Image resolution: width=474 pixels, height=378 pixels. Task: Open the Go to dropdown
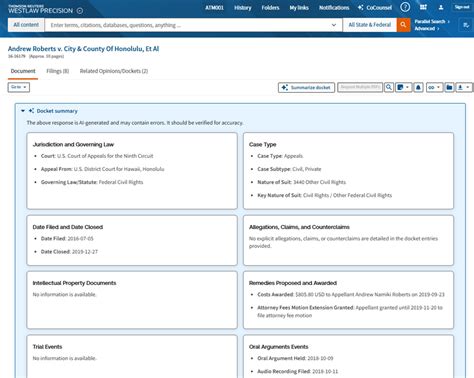(19, 87)
